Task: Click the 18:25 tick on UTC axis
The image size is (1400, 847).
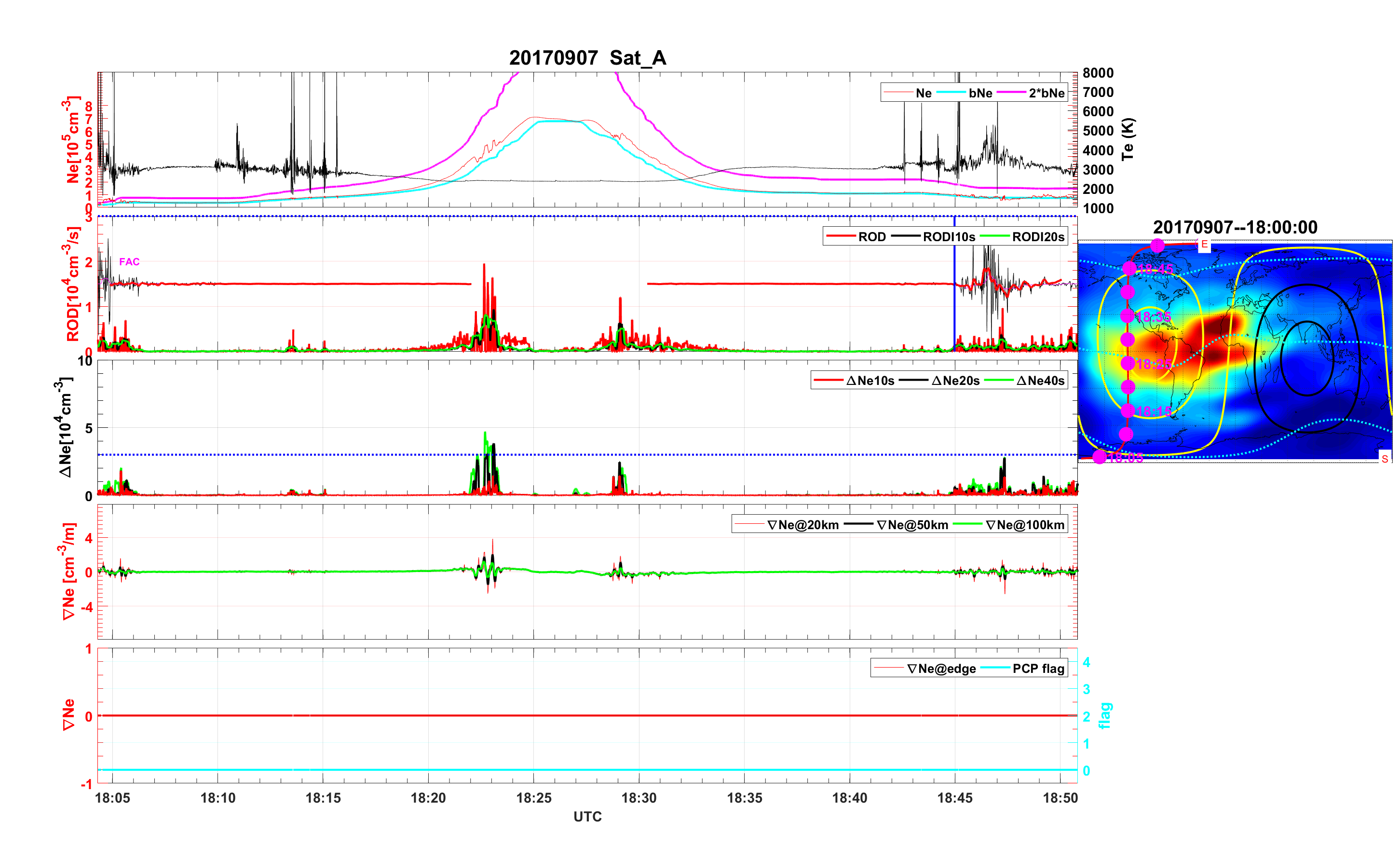Action: pos(533,797)
